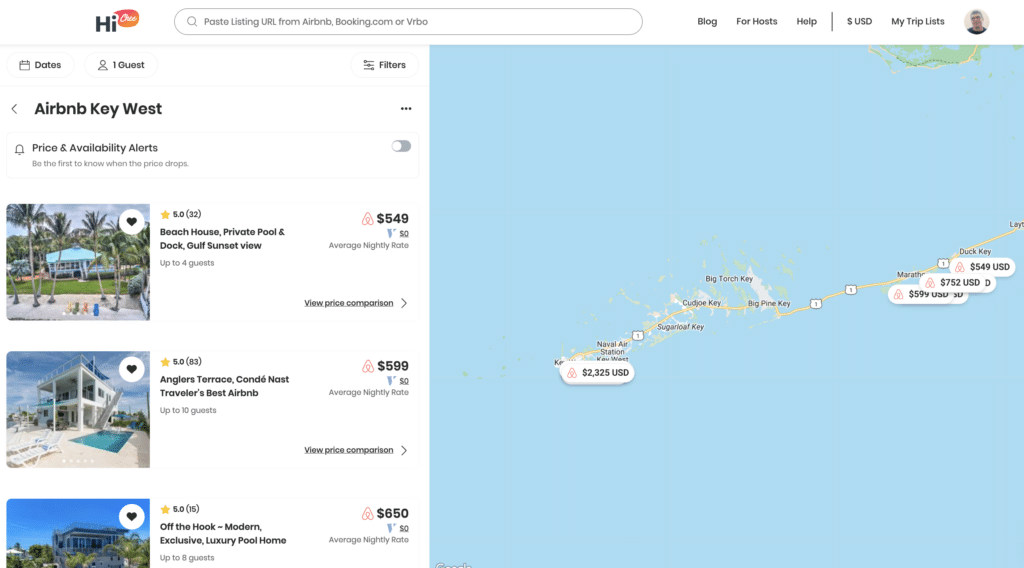Click the star rating 5.0 (32)
The height and width of the screenshot is (568, 1024).
[181, 214]
